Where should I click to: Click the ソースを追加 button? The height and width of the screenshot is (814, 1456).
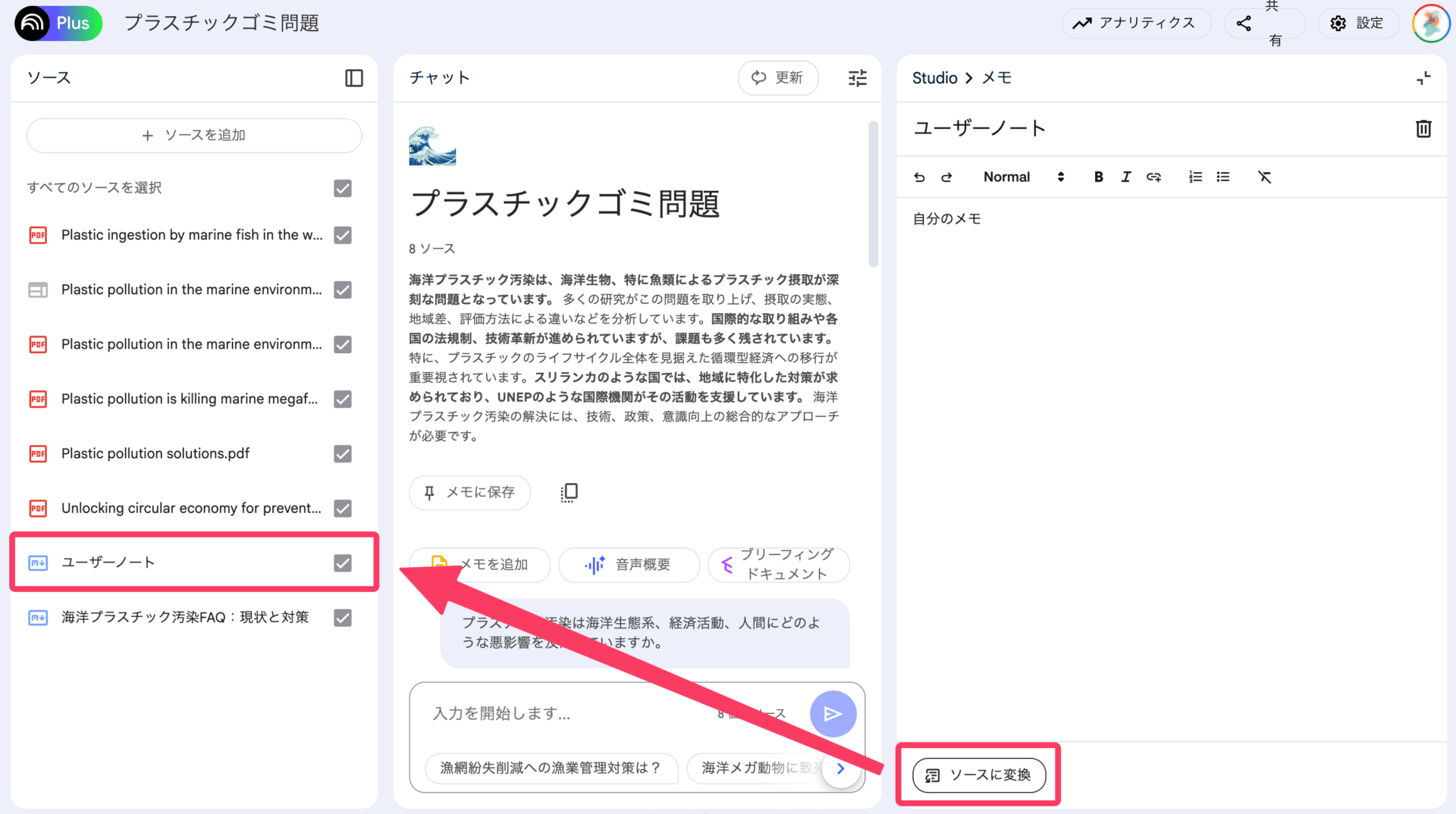pyautogui.click(x=194, y=136)
